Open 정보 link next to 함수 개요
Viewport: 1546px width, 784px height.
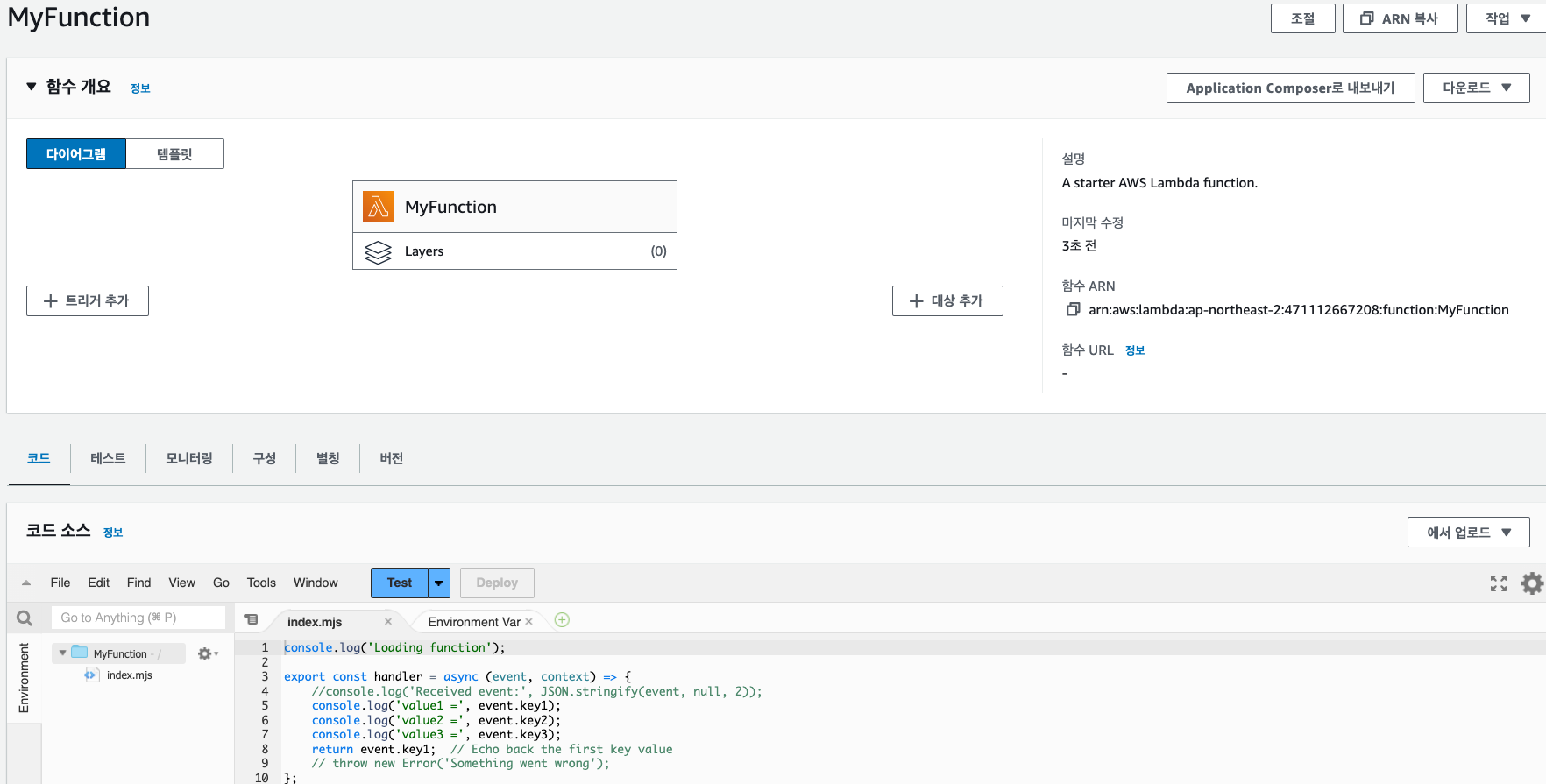tap(140, 88)
